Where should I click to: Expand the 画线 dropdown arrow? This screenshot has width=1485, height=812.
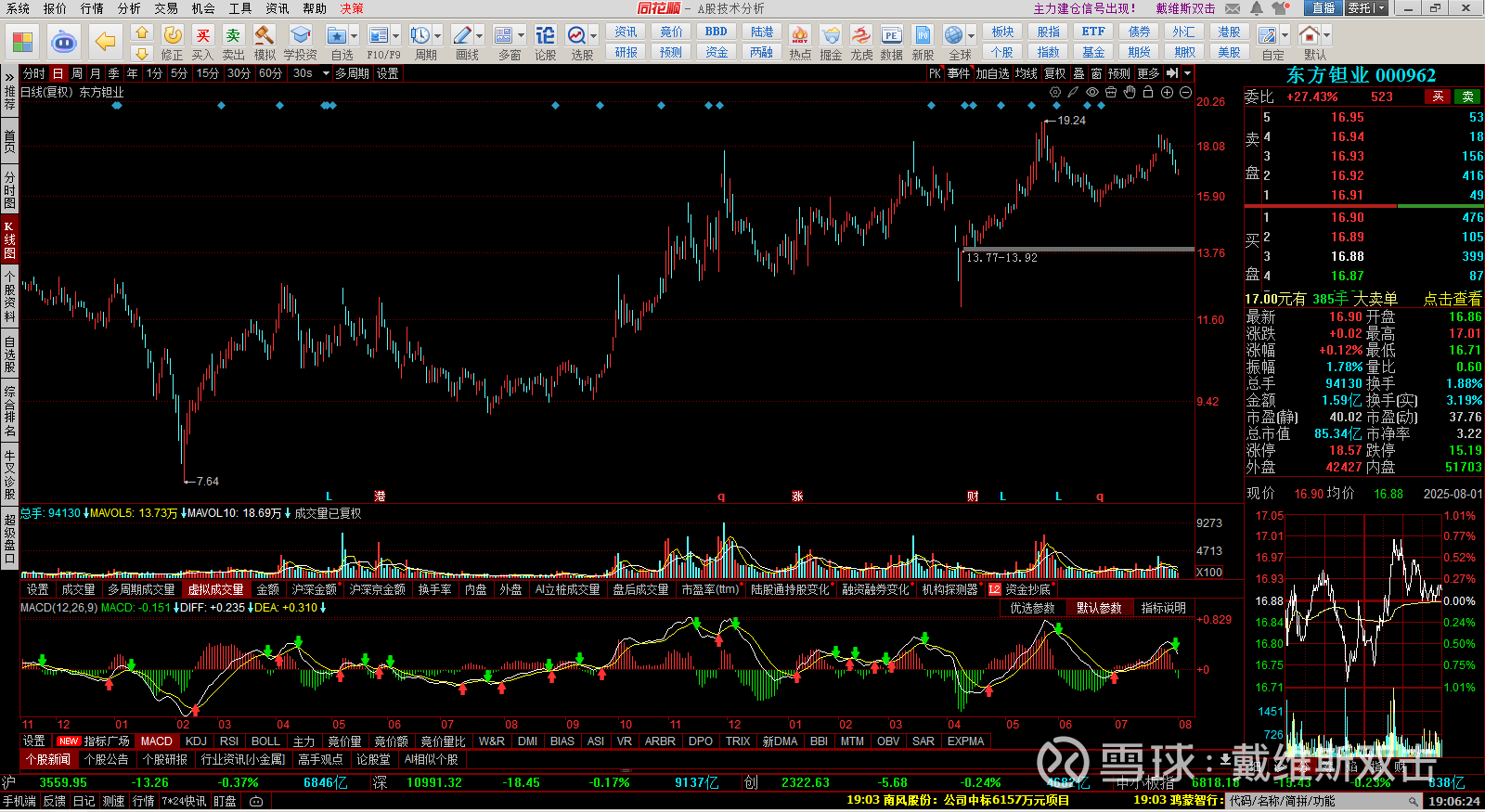click(x=479, y=35)
